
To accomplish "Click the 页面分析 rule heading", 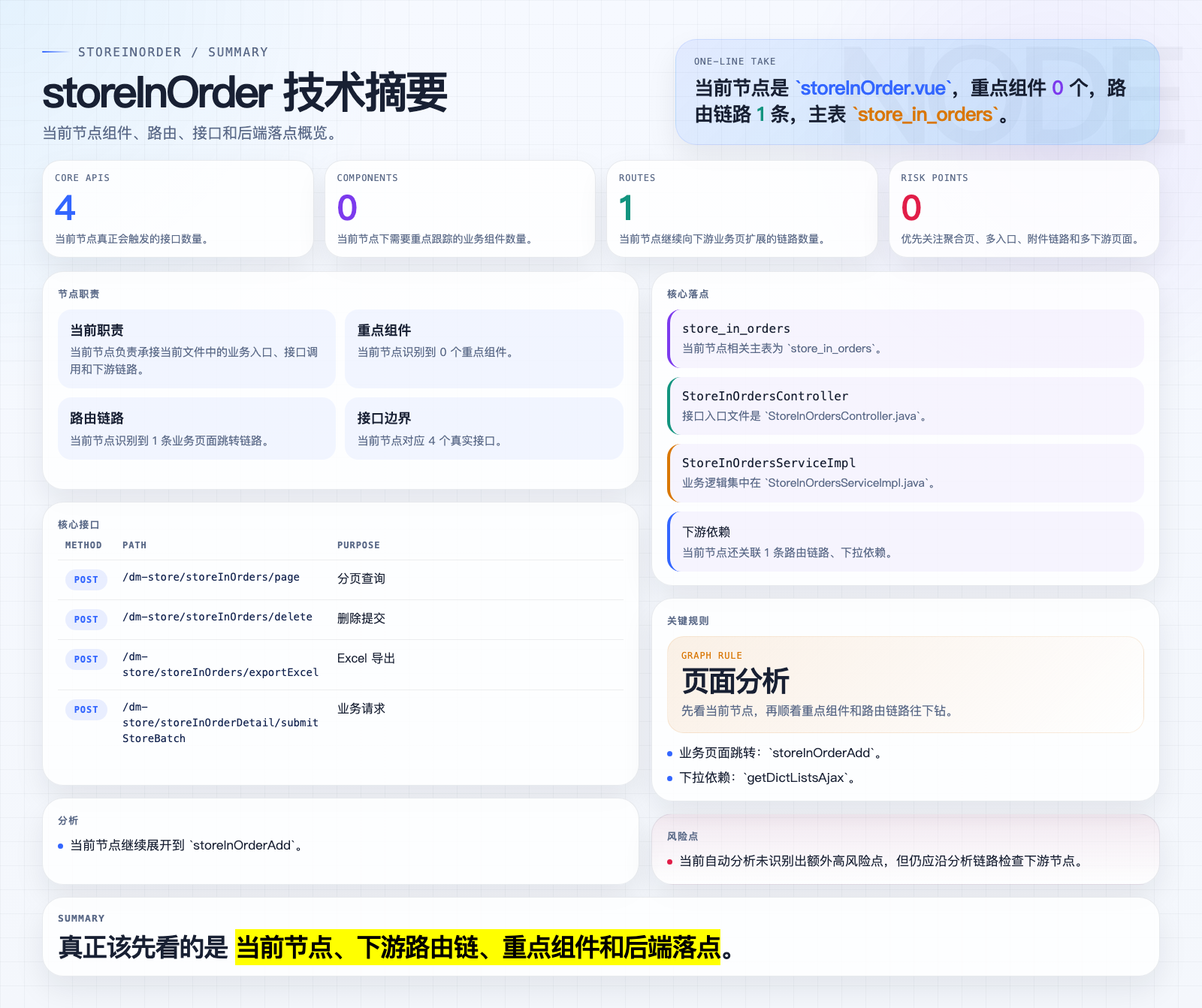I will click(x=735, y=681).
